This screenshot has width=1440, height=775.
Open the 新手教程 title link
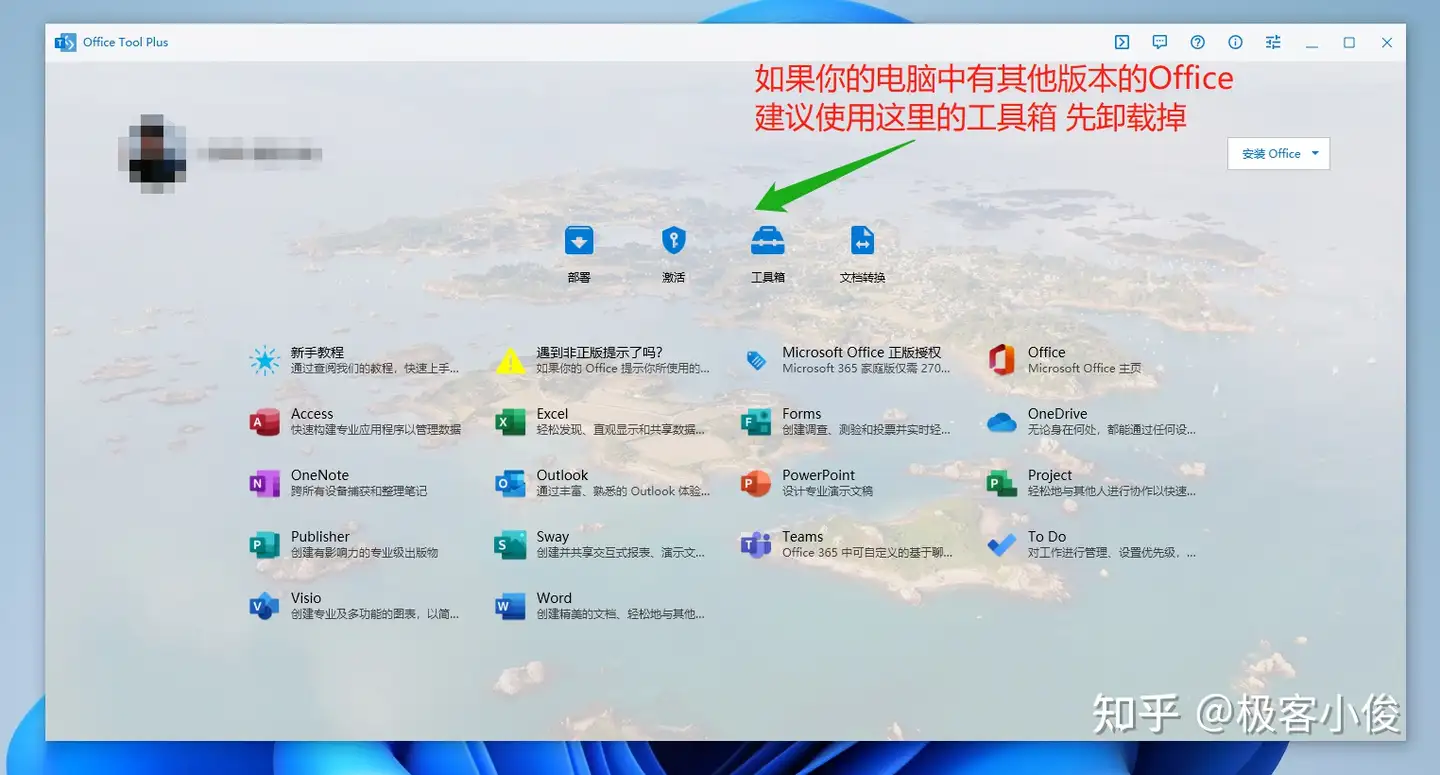point(317,352)
